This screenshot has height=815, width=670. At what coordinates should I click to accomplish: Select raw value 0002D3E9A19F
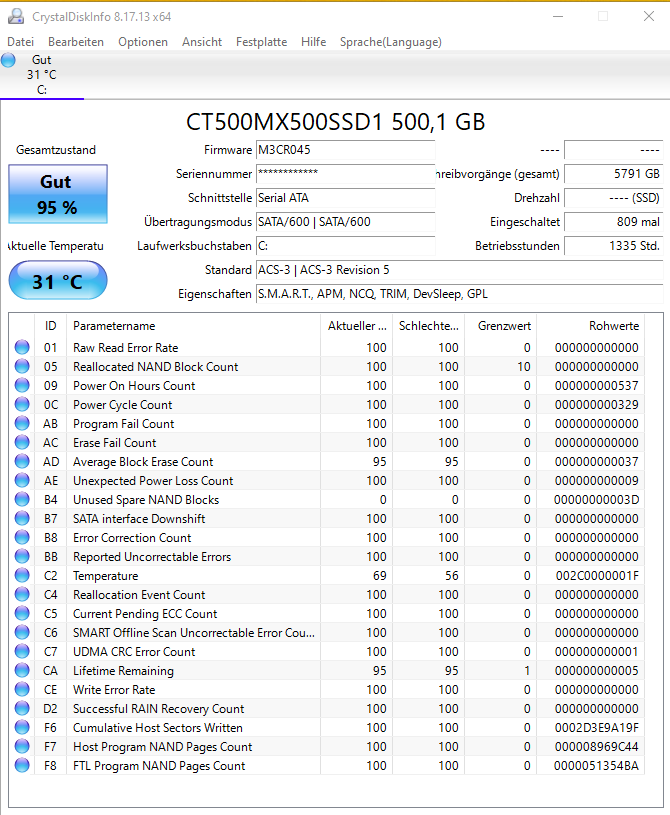[x=597, y=728]
